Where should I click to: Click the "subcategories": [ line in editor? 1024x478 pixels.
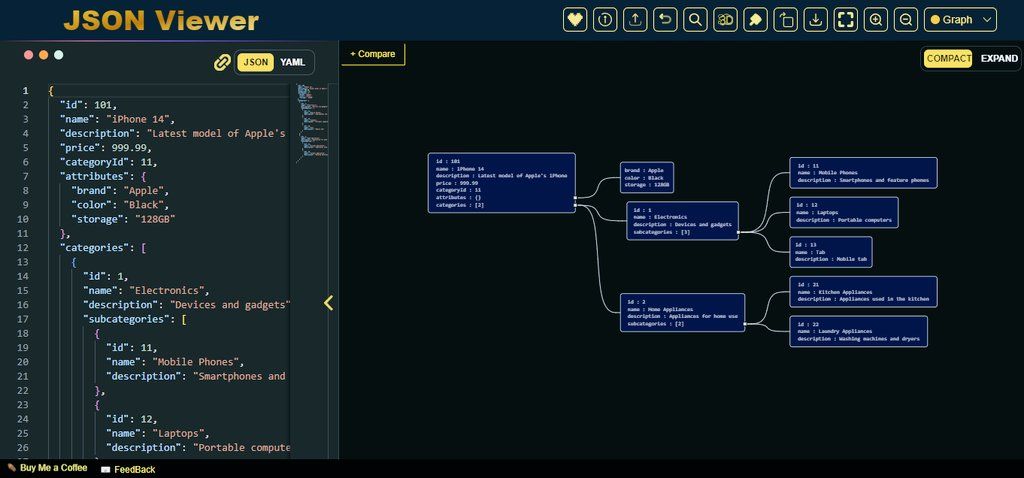click(x=135, y=319)
